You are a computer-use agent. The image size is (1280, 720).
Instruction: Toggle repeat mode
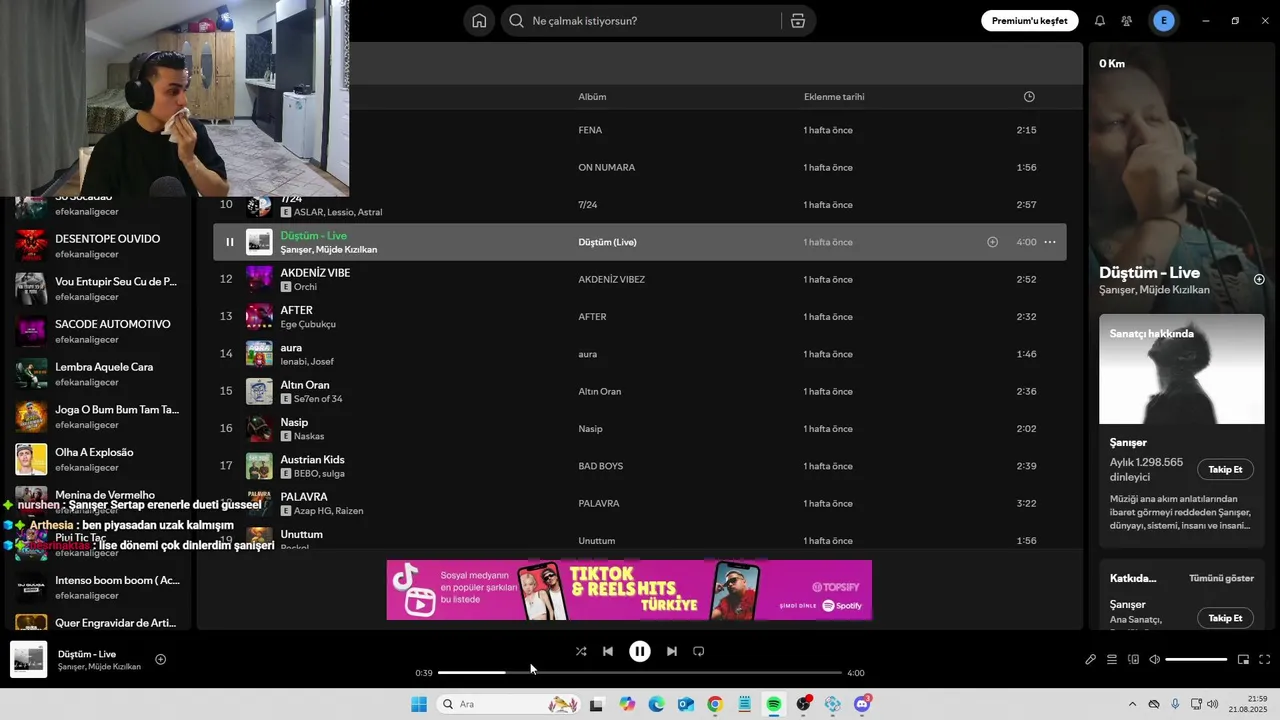click(x=699, y=651)
